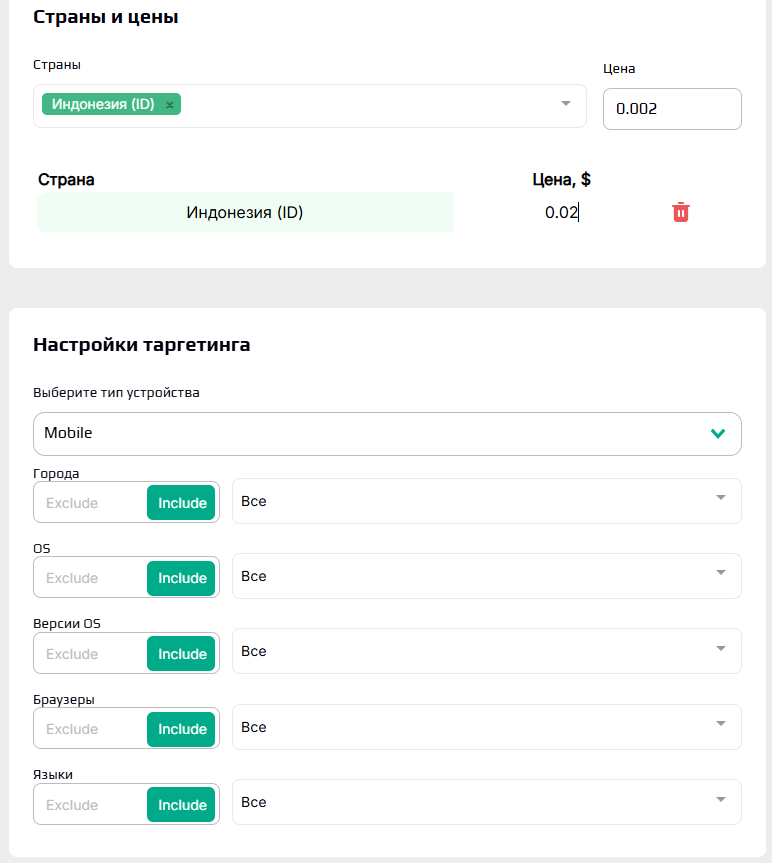Open the Браузеры Все dropdown
This screenshot has width=772, height=863.
click(x=486, y=727)
